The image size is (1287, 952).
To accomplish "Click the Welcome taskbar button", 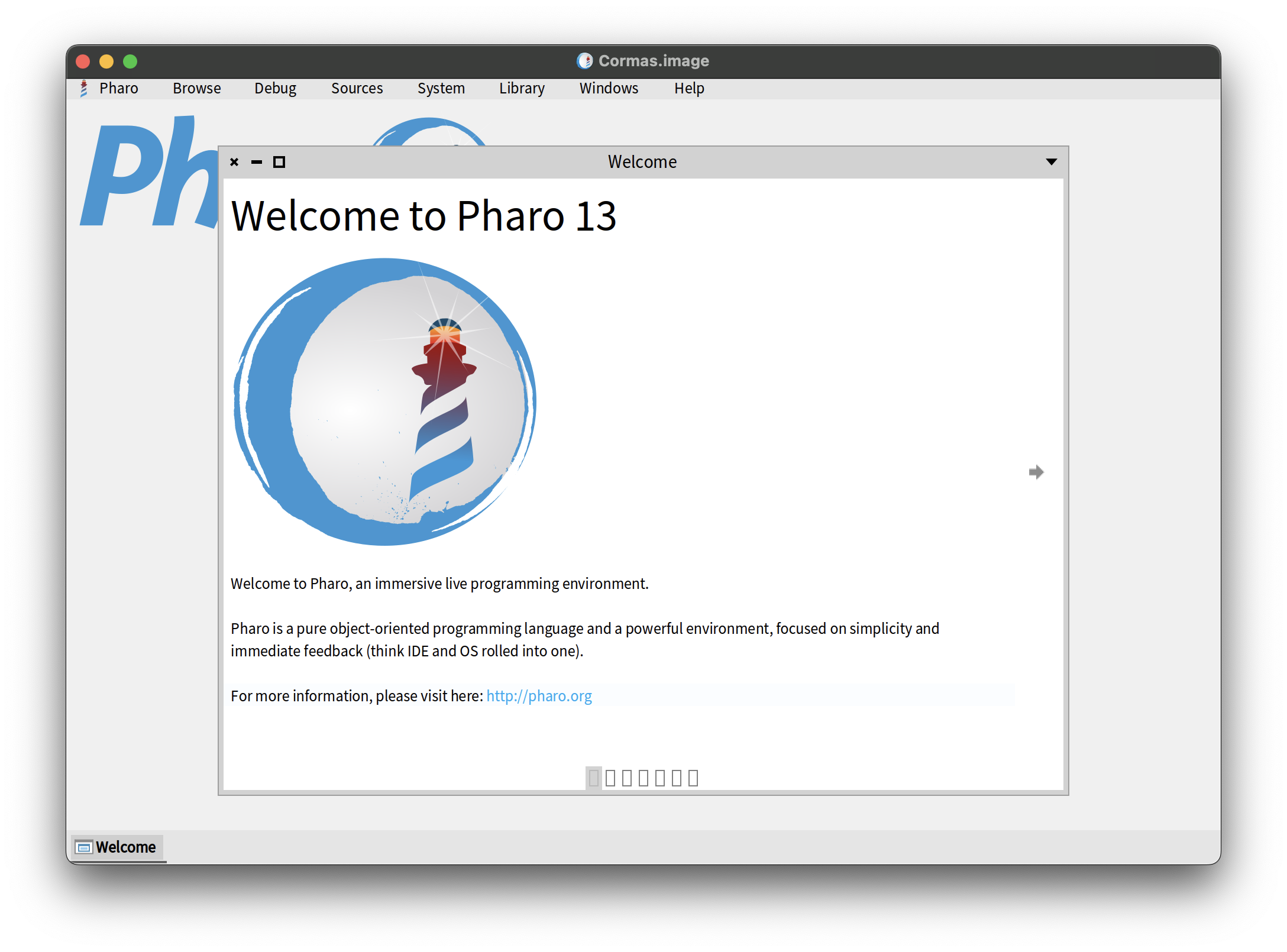I will [x=117, y=847].
